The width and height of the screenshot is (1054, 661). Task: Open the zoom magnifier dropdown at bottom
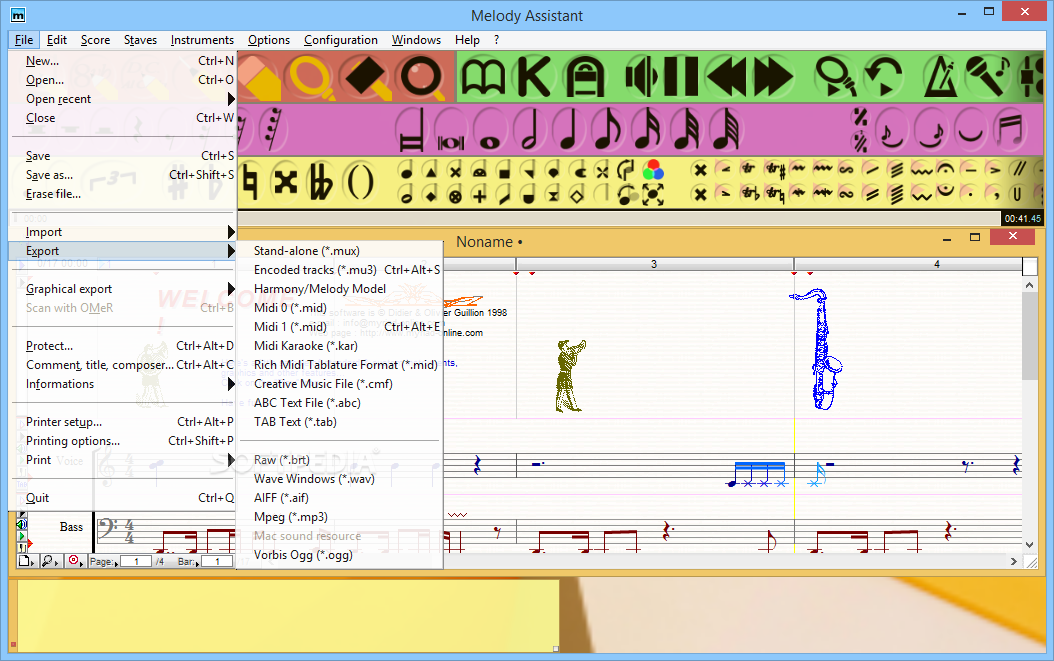[x=50, y=561]
